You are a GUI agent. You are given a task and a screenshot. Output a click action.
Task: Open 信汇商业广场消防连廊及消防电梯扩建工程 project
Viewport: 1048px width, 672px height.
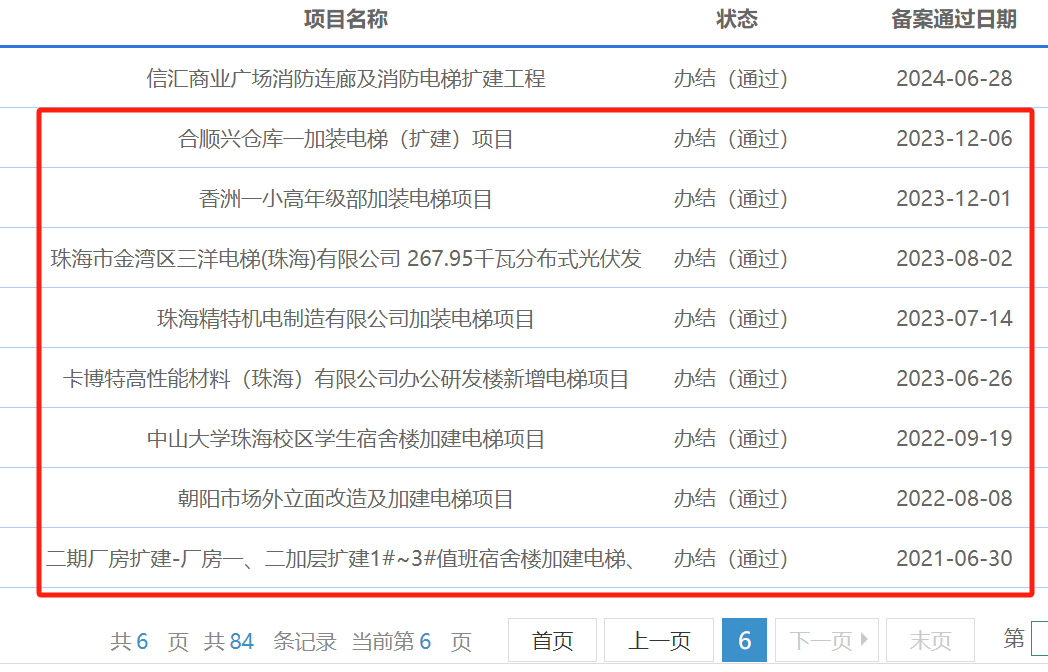point(346,79)
